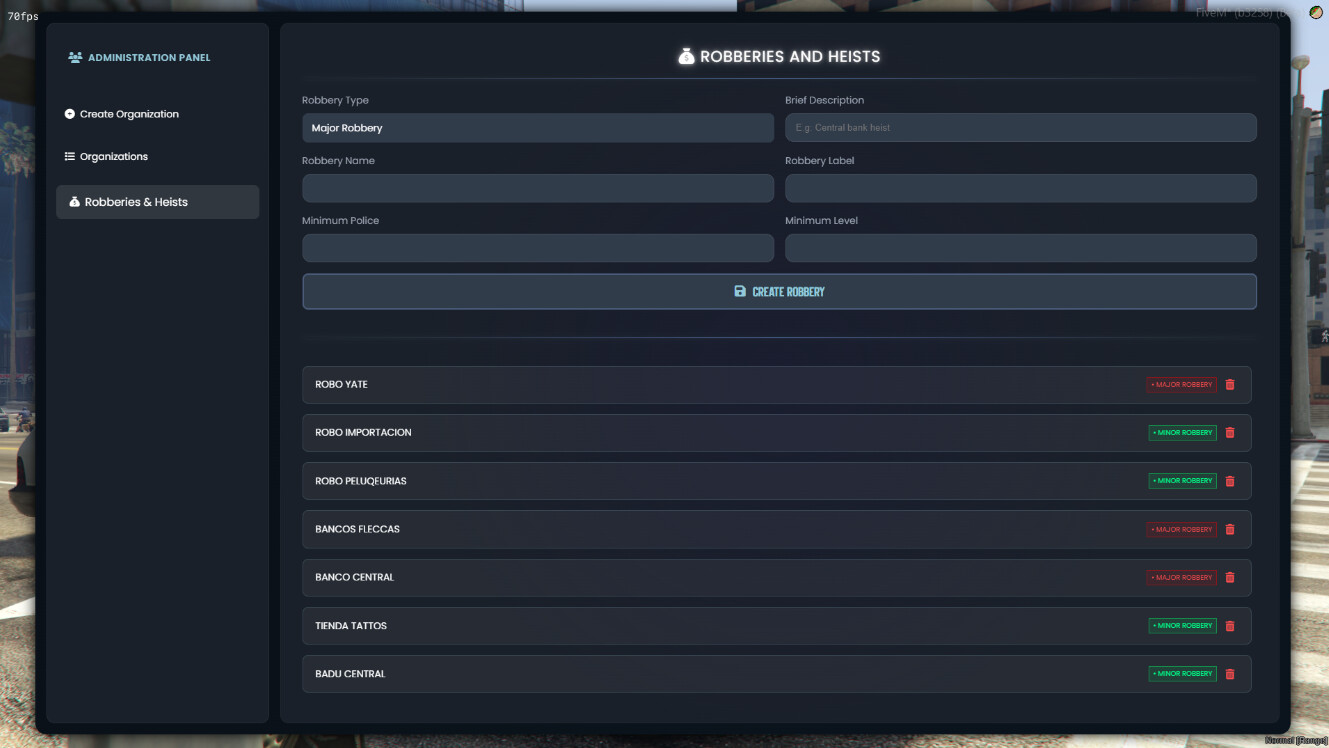Viewport: 1329px width, 748px height.
Task: Delete TIENDA TATTOS with its trash icon
Action: (1229, 625)
